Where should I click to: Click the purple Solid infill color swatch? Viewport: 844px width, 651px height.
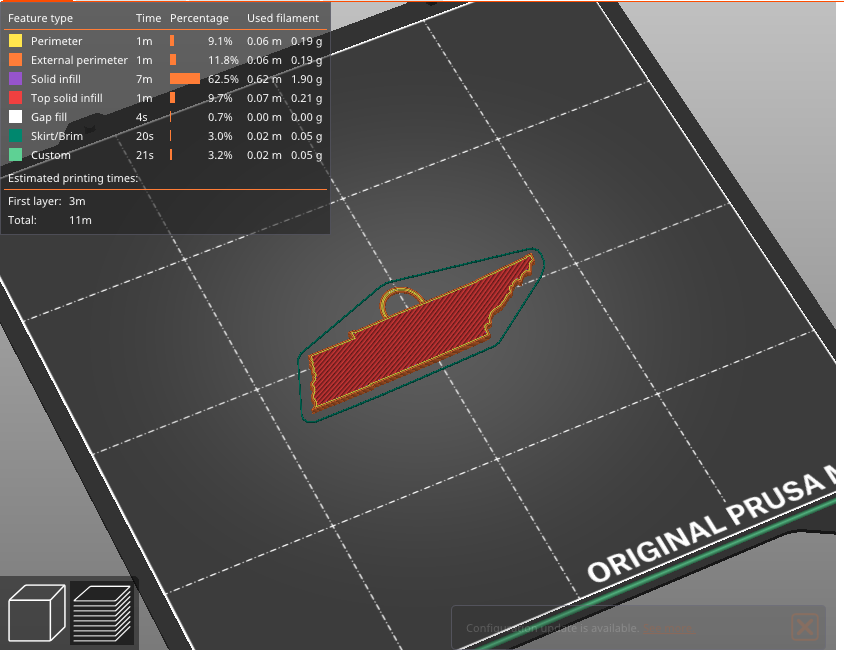[16, 79]
